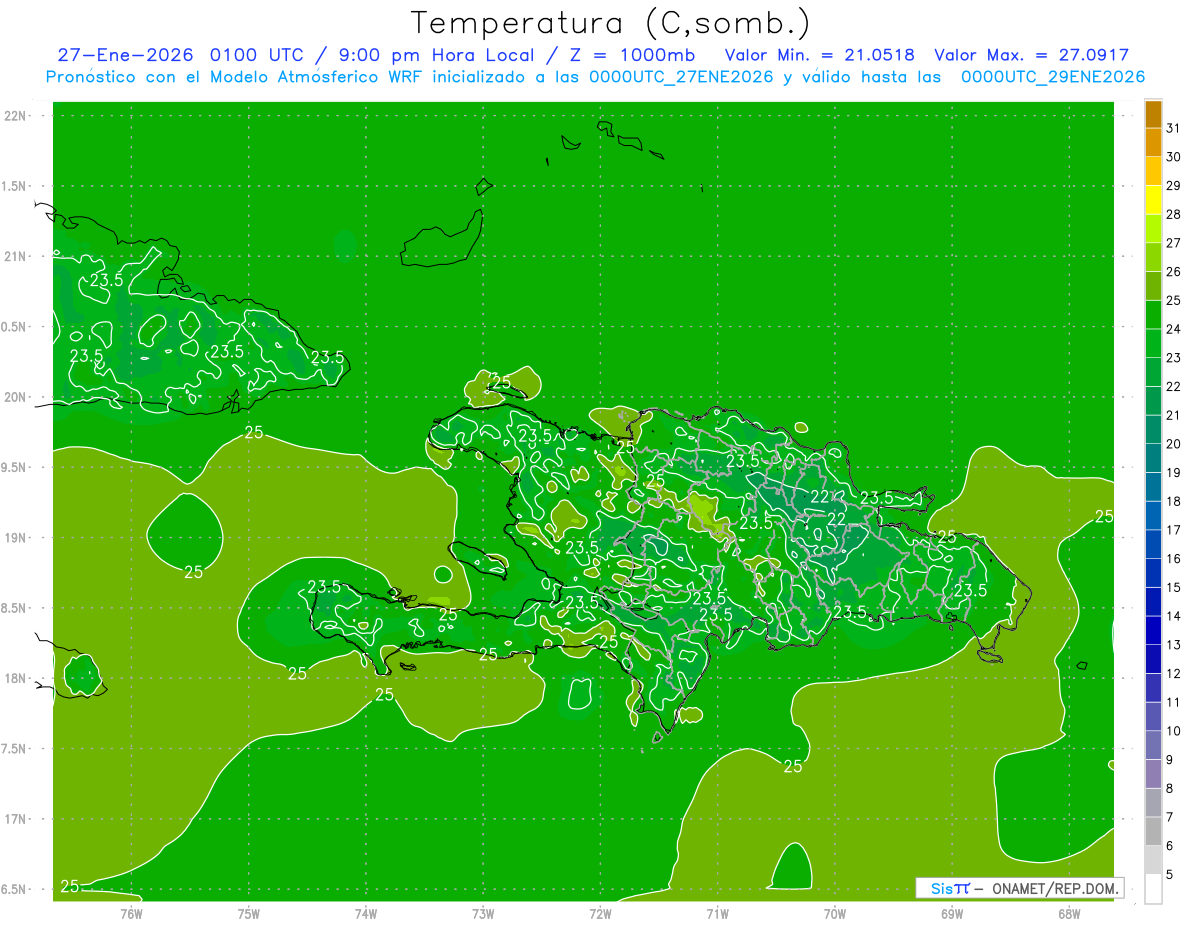Click the legend value "10"
This screenshot has height=927, width=1200.
(x=1174, y=731)
